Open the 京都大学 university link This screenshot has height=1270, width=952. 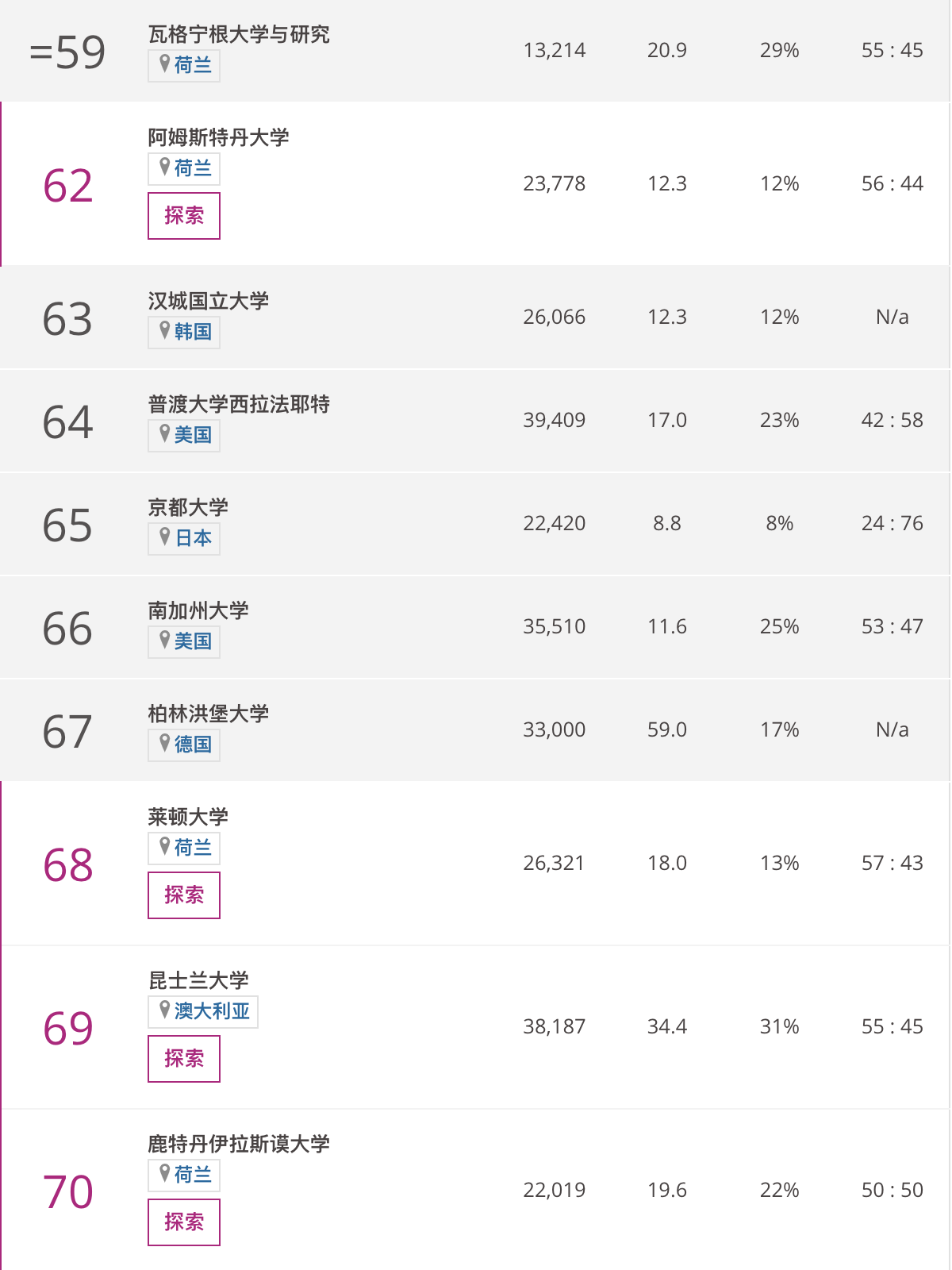tap(188, 507)
